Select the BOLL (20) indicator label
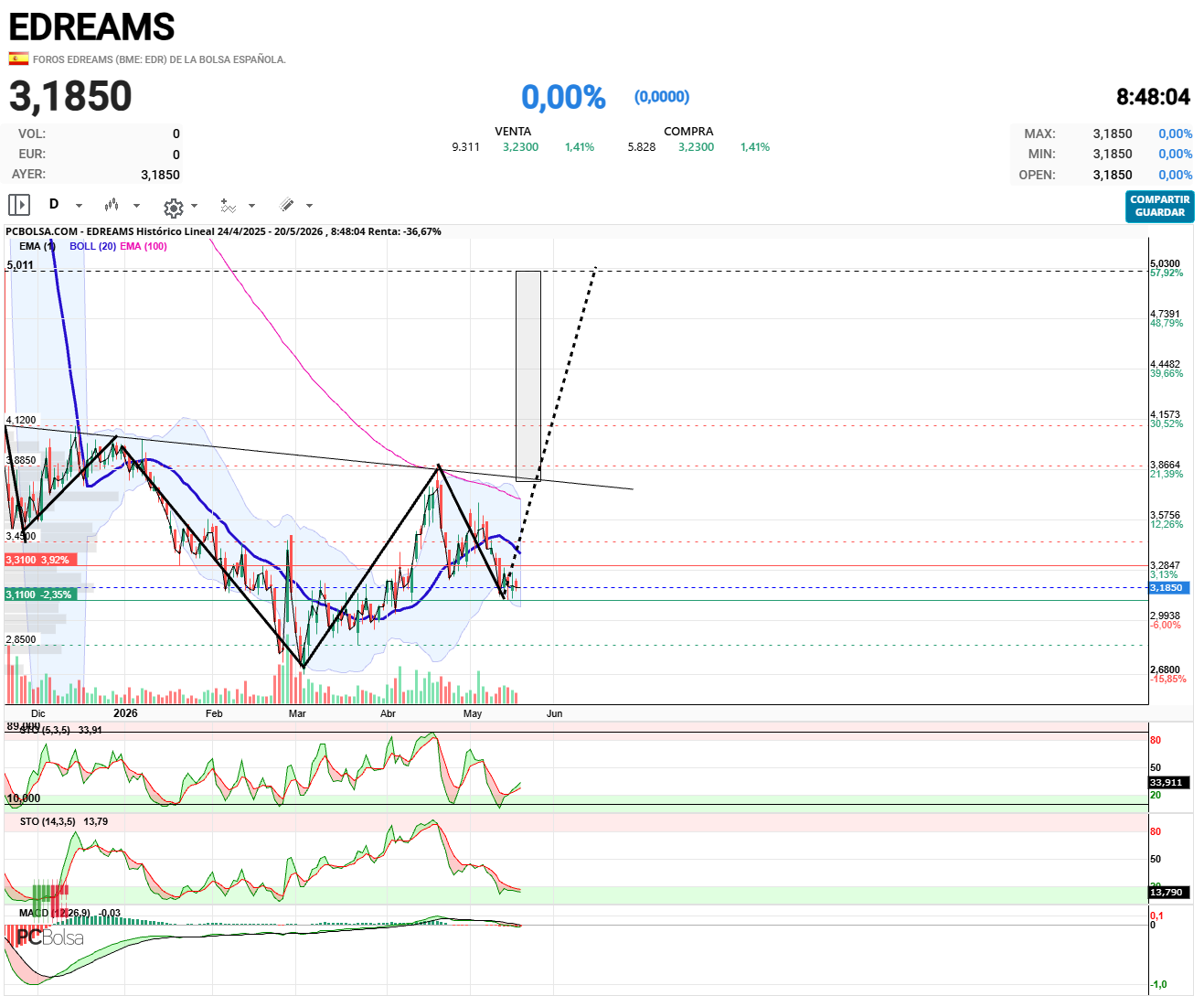This screenshot has width=1204, height=996. [92, 246]
